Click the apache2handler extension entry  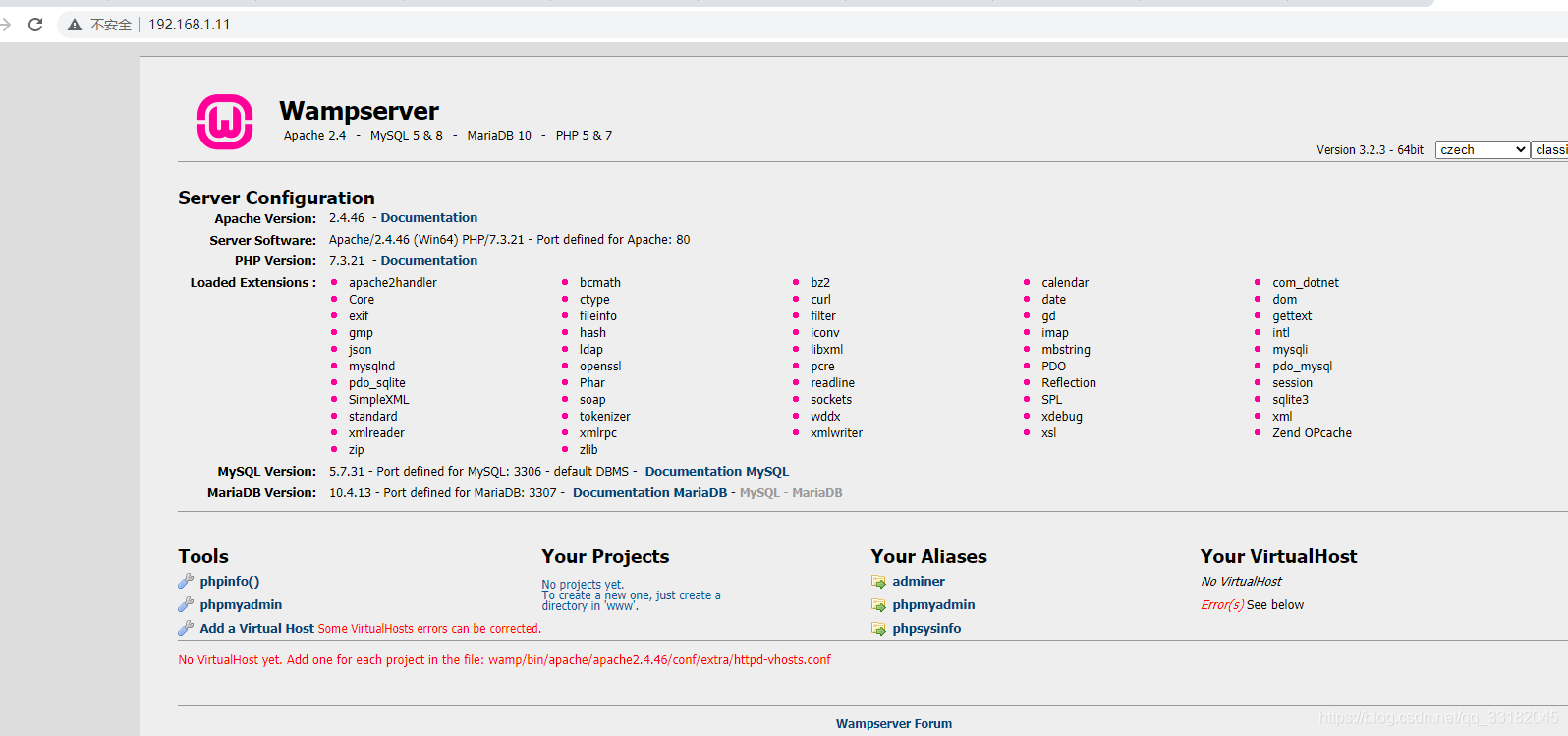[x=393, y=283]
